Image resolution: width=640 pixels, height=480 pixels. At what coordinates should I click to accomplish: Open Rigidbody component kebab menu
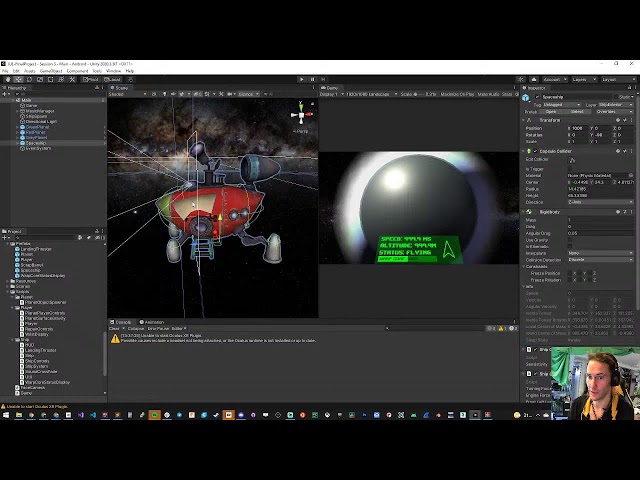pyautogui.click(x=632, y=212)
